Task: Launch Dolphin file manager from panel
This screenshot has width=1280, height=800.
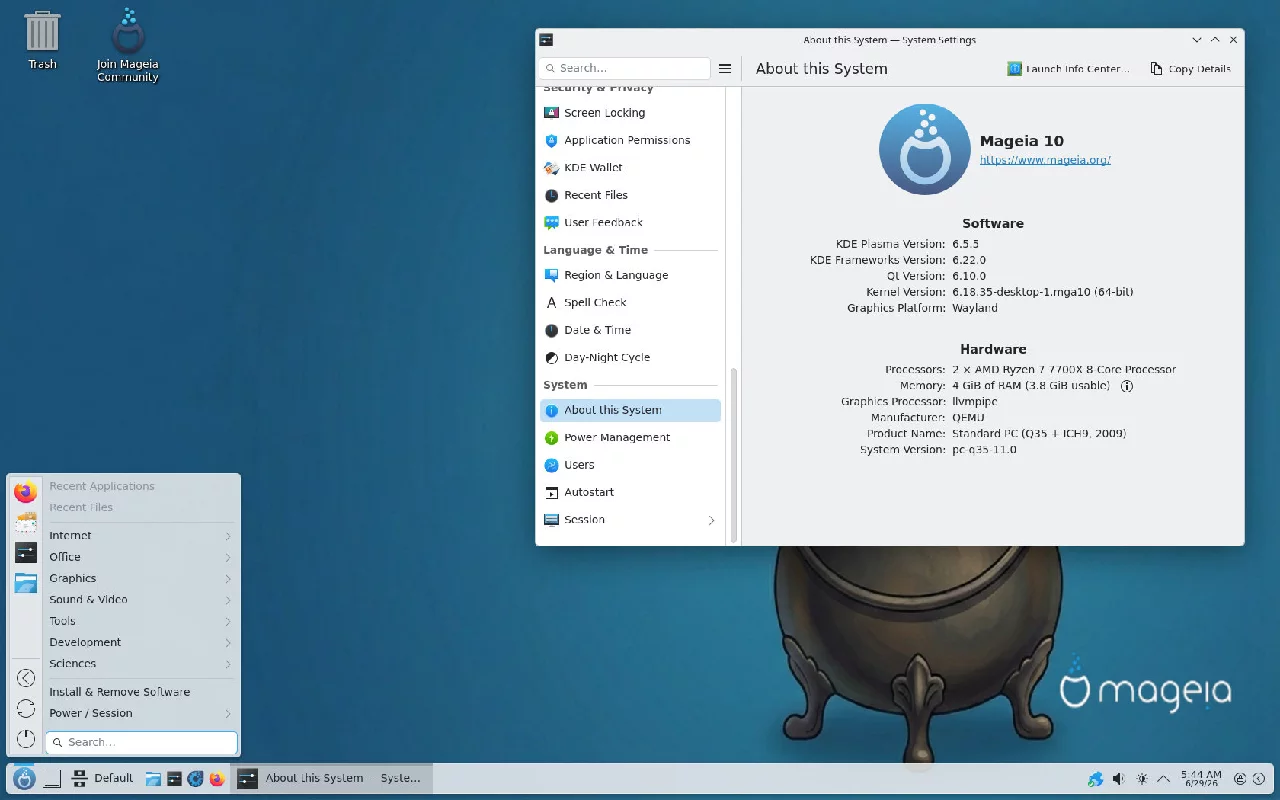Action: click(153, 778)
